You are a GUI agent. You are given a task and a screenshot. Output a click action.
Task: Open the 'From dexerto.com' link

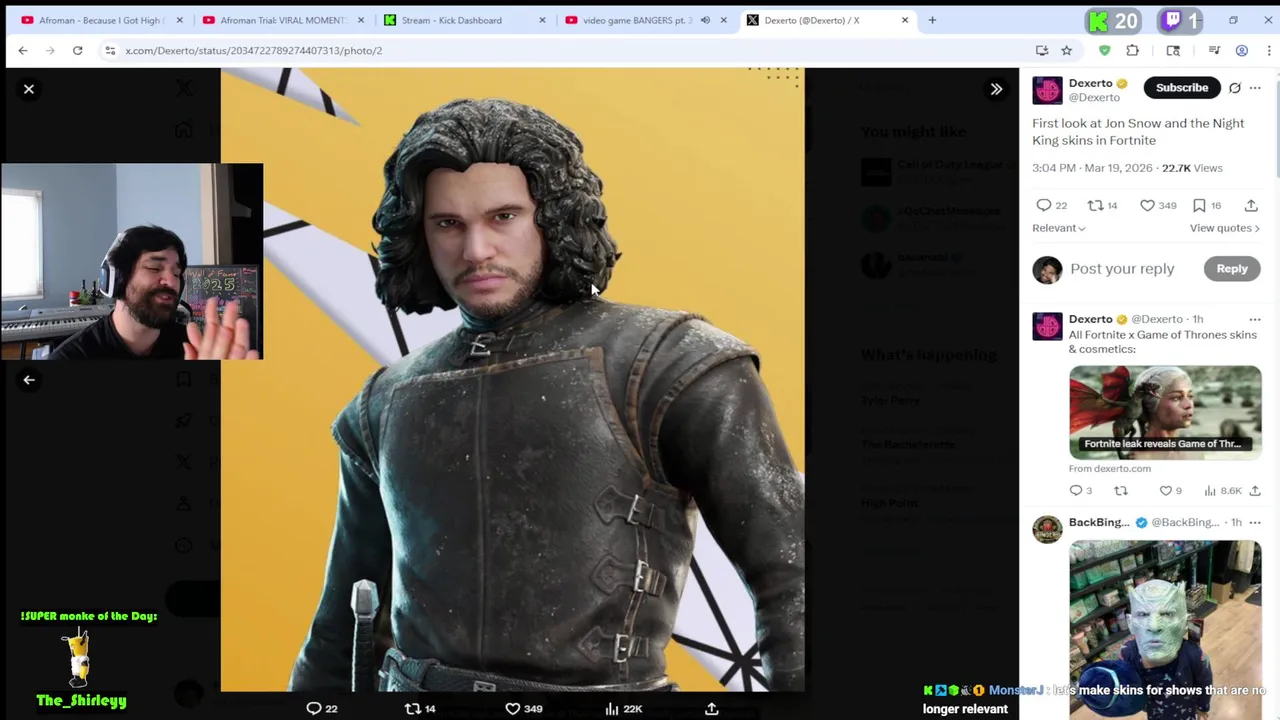(1110, 468)
